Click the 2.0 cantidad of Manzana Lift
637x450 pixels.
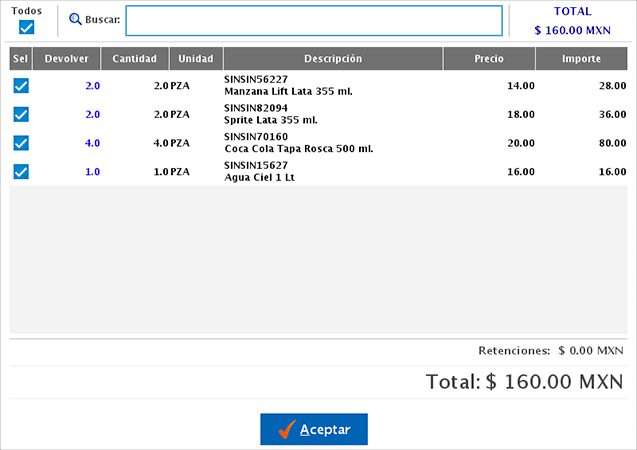(161, 86)
